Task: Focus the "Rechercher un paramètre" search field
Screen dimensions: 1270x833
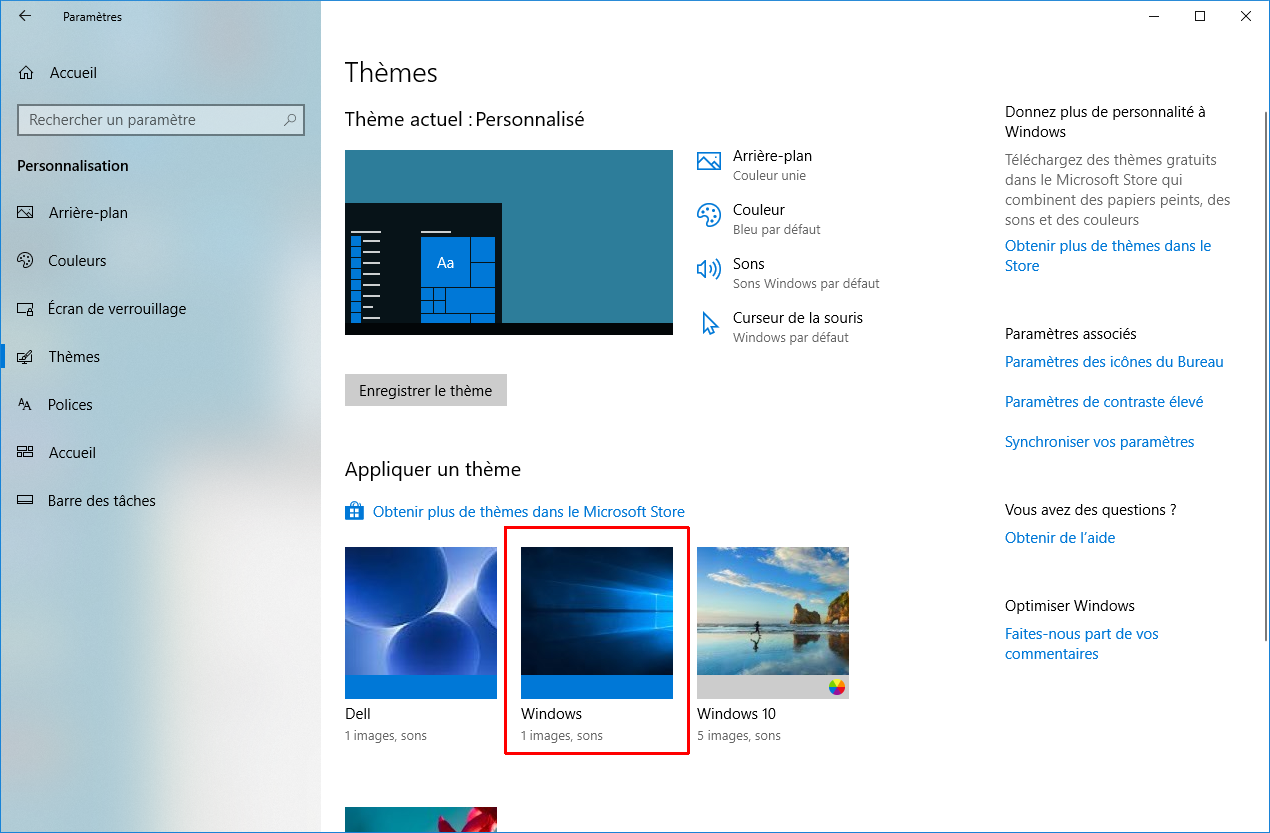Action: pyautogui.click(x=161, y=120)
